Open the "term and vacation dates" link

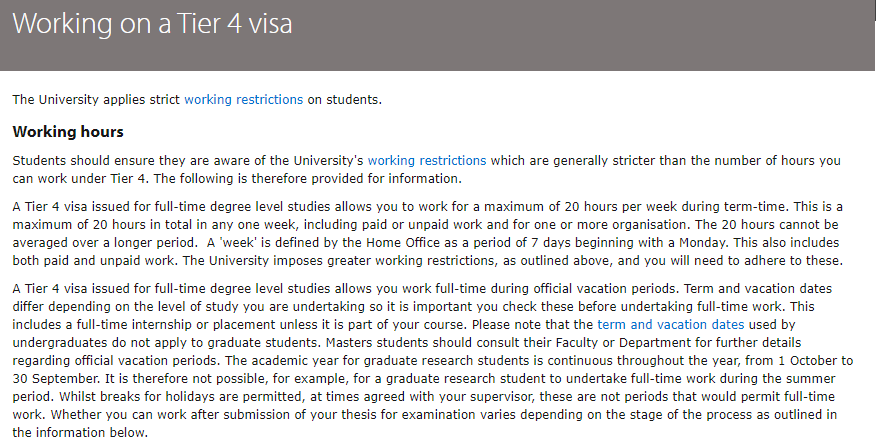click(x=670, y=325)
